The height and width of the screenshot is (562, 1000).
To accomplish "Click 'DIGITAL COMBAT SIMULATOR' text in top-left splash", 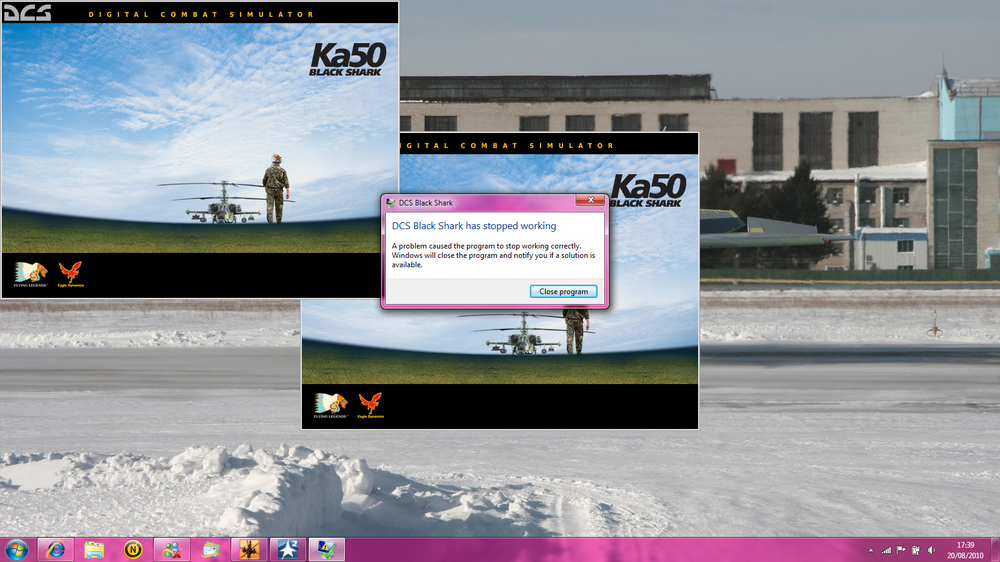I will point(201,14).
